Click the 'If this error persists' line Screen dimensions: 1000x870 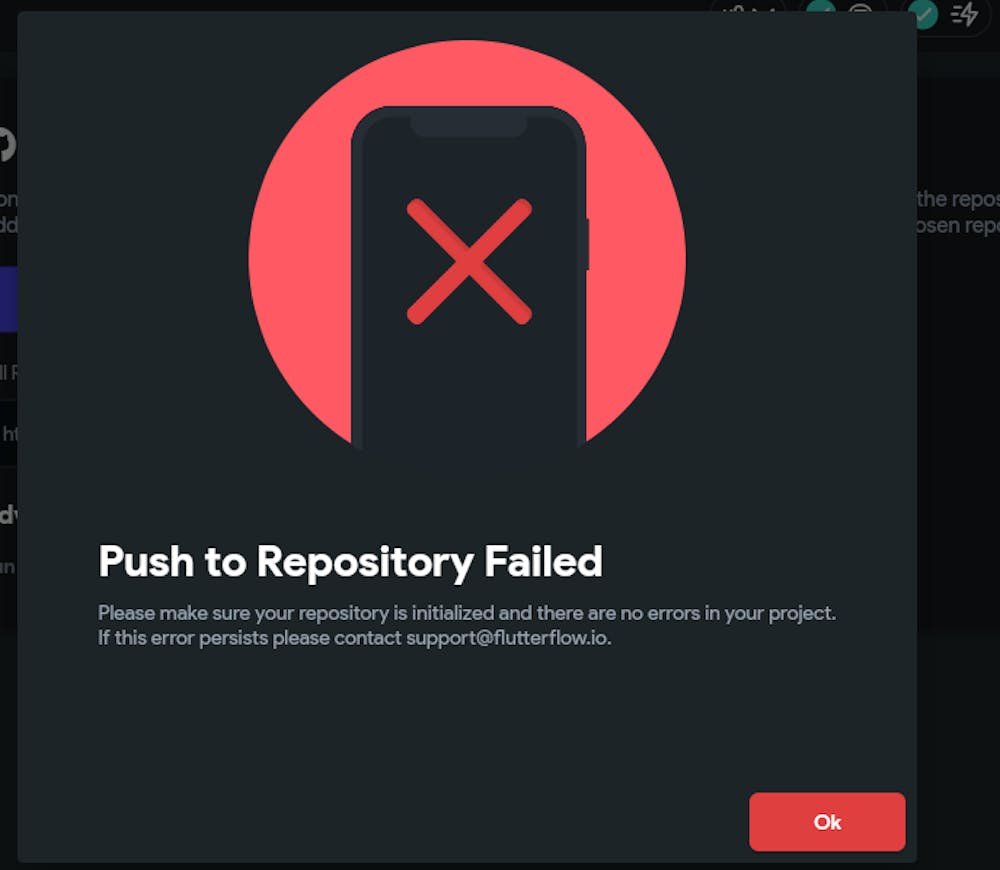[354, 638]
